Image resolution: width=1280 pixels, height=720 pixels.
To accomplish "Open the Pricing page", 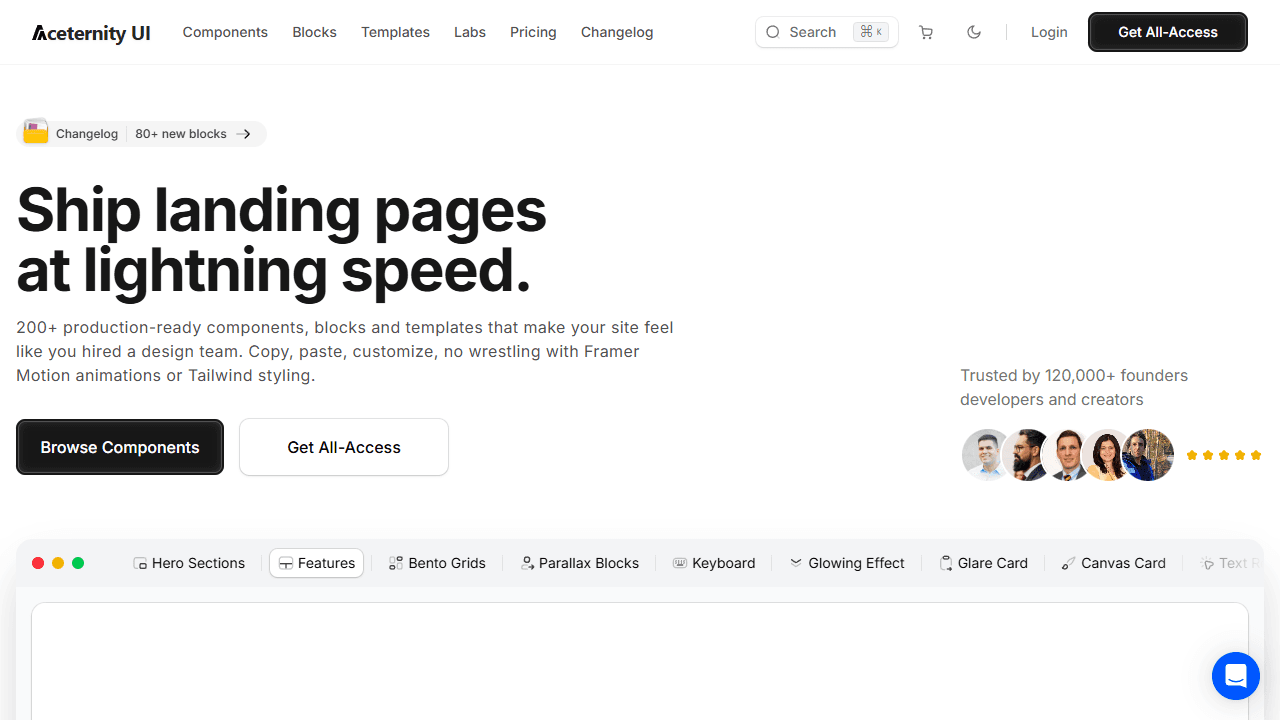I will [x=533, y=32].
